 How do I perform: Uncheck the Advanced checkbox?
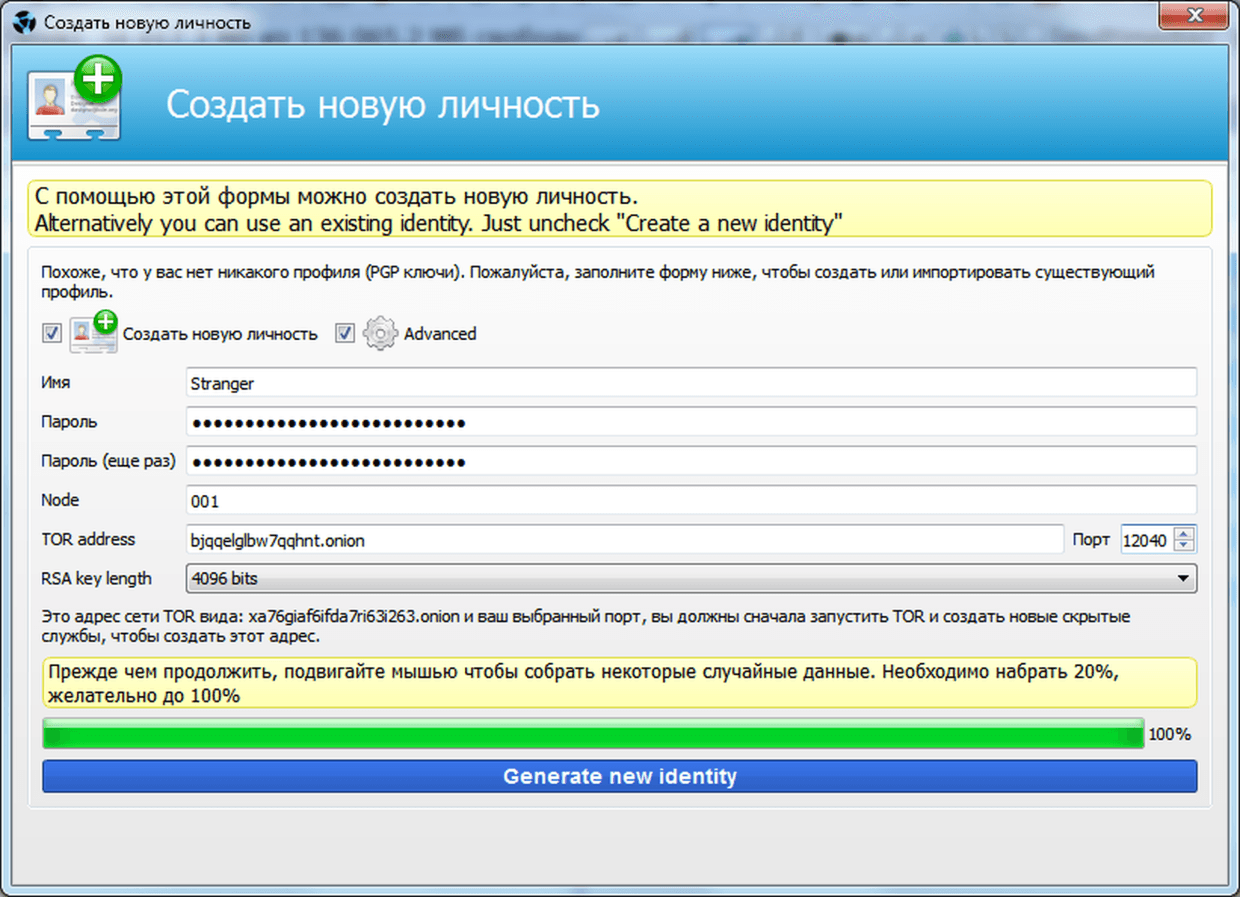click(345, 334)
